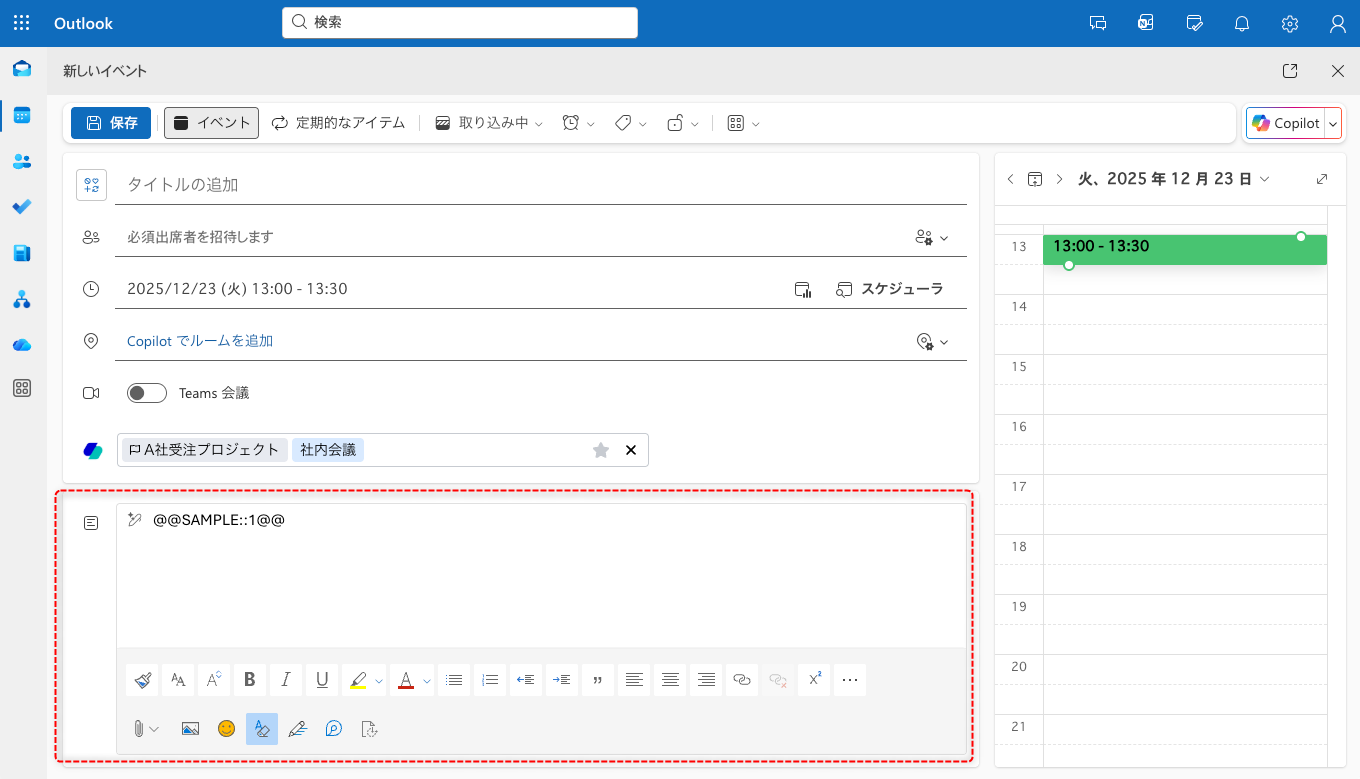Open the People app in left sidebar
The image size is (1360, 779).
[x=22, y=161]
